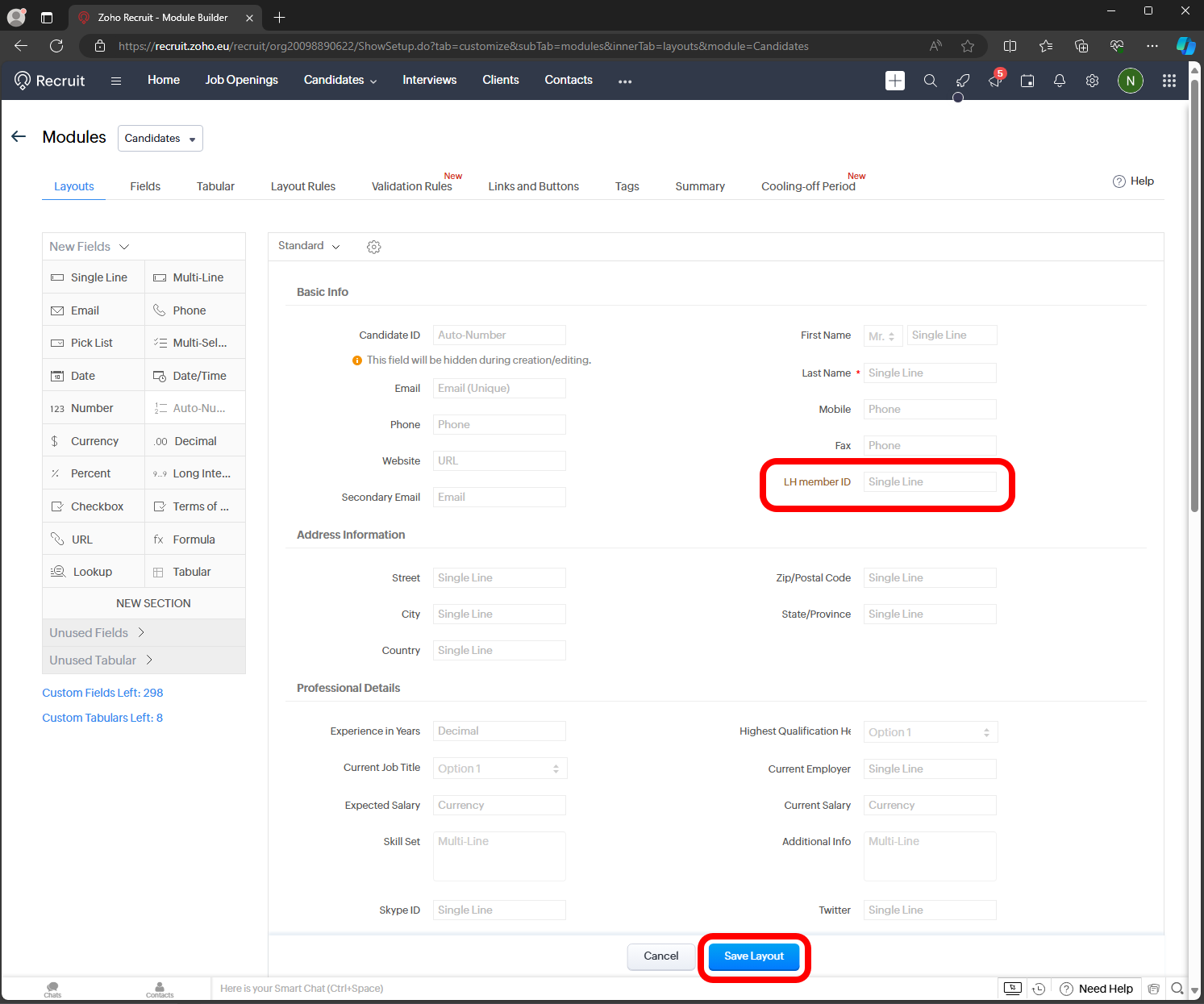Open layout settings gear beside Standard
This screenshot has height=1004, width=1204.
(373, 247)
